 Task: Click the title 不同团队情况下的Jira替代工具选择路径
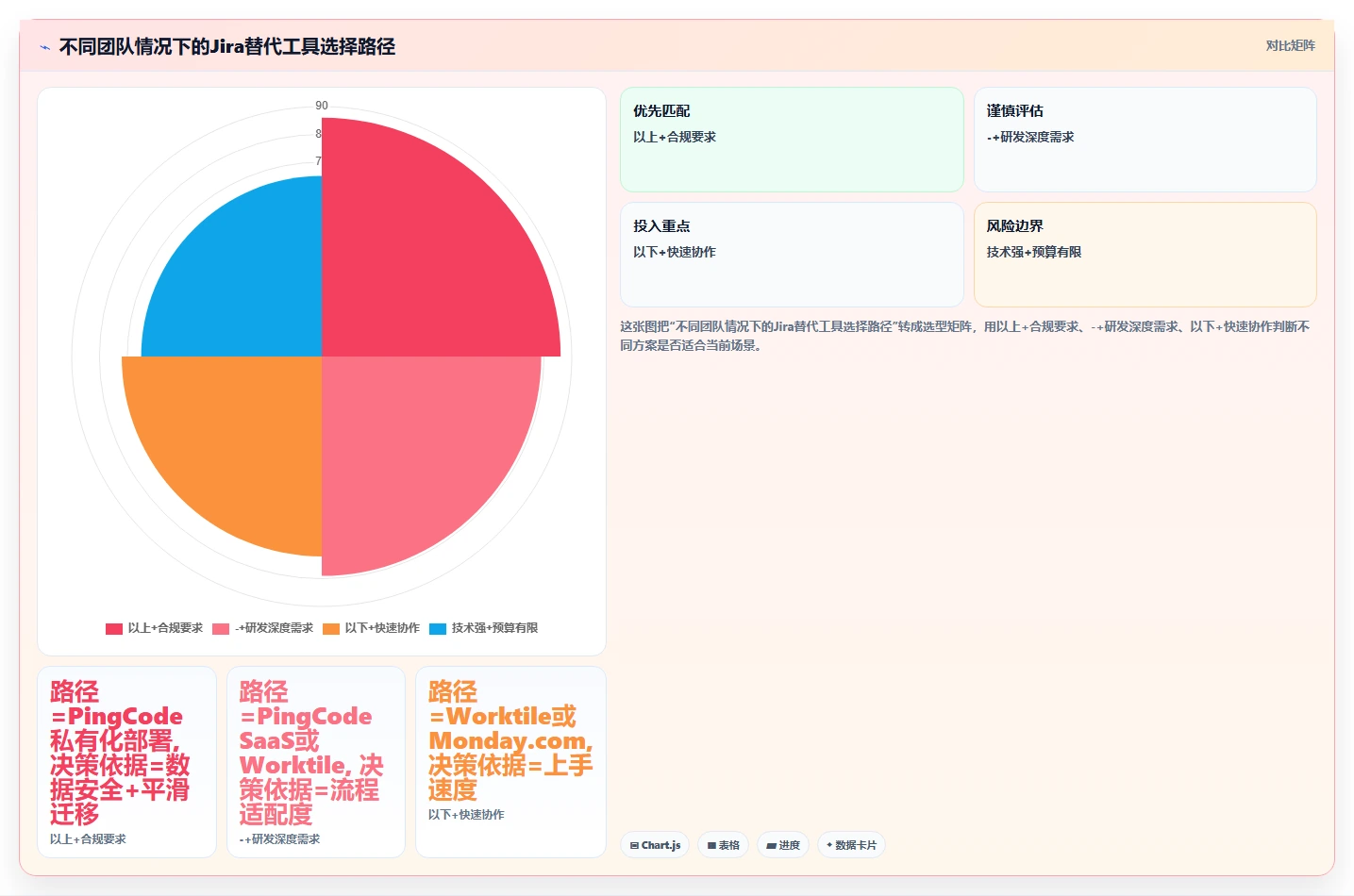[227, 46]
